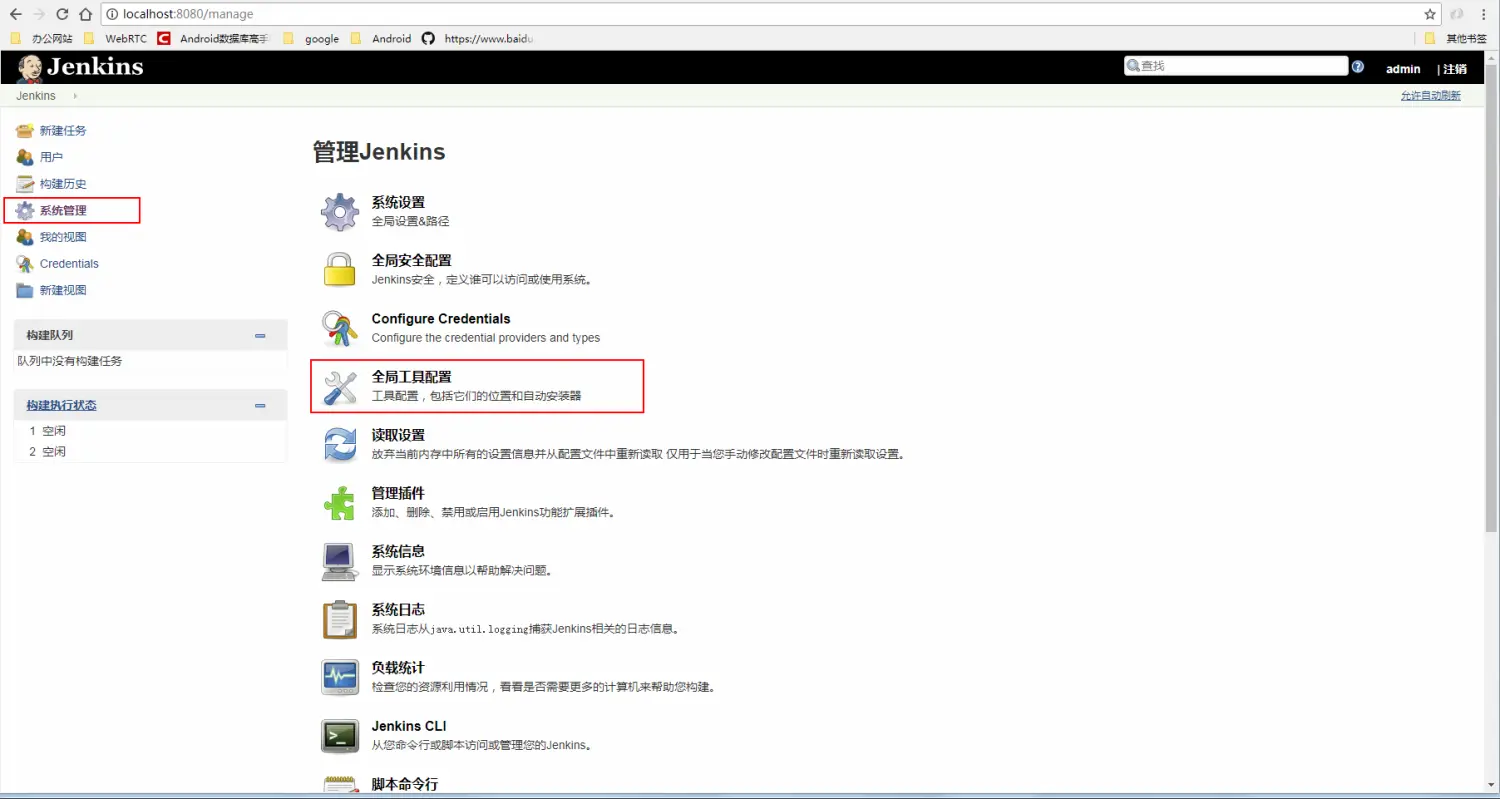This screenshot has height=799, width=1500.
Task: Click the browser back button
Action: click(16, 14)
